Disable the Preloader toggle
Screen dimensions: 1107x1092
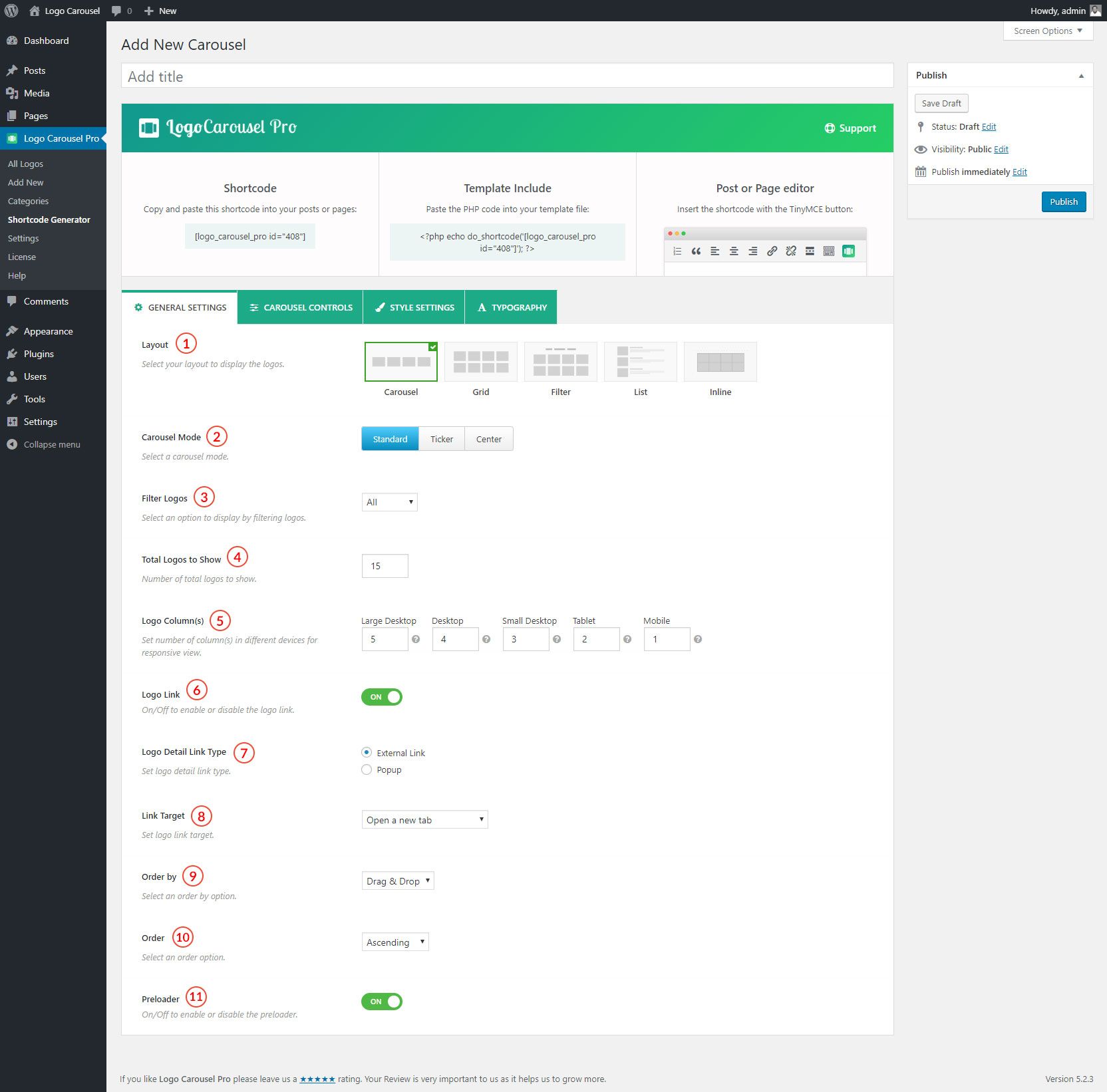point(382,1002)
